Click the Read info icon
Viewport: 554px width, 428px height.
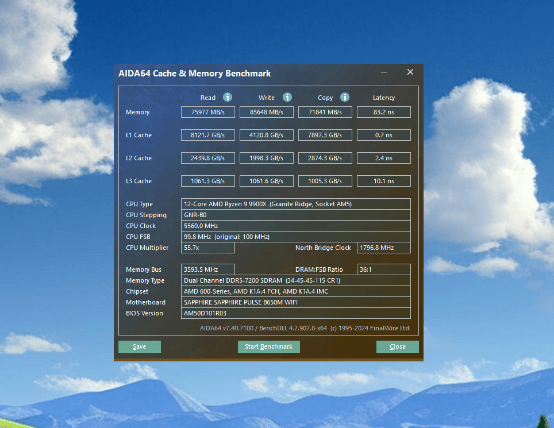coord(228,97)
